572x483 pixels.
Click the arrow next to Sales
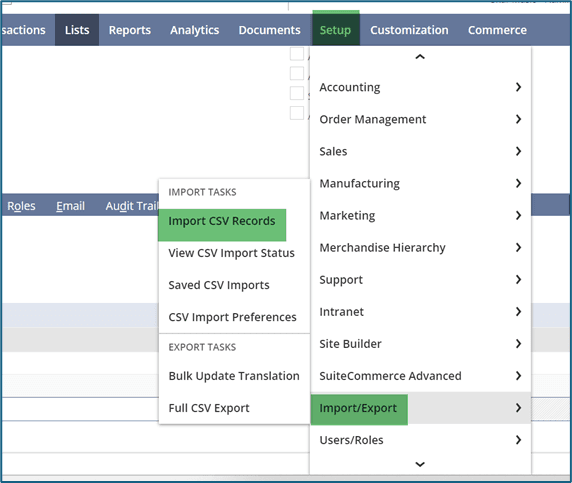click(518, 151)
